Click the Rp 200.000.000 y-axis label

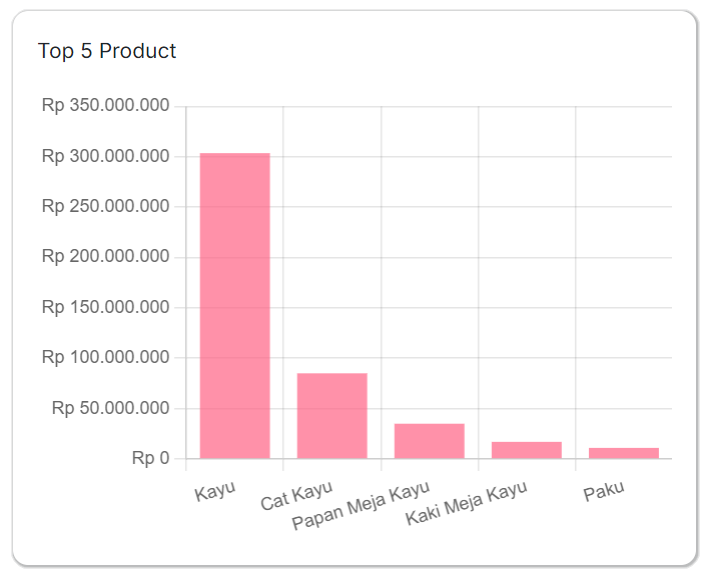pos(105,257)
